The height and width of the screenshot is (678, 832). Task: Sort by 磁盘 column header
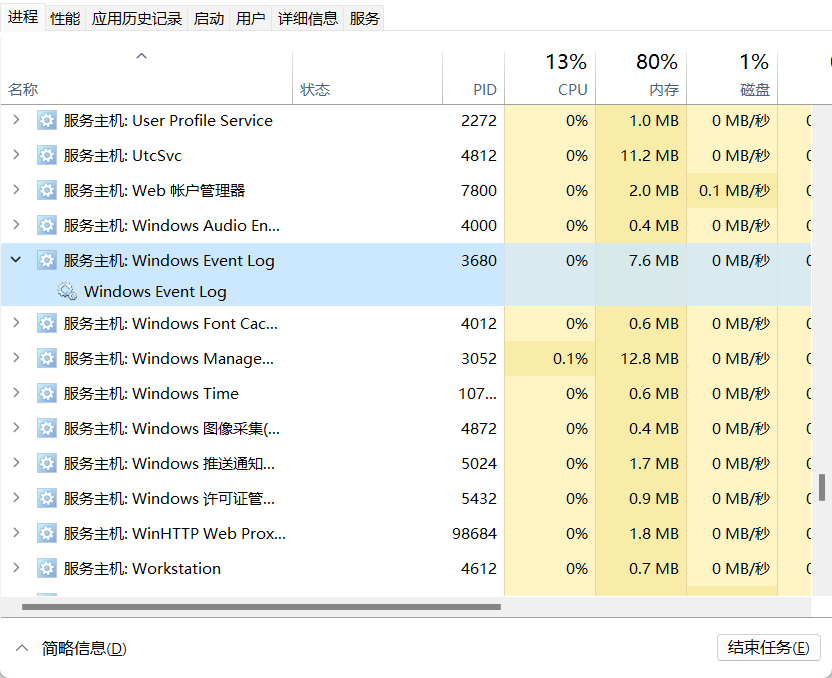point(732,77)
